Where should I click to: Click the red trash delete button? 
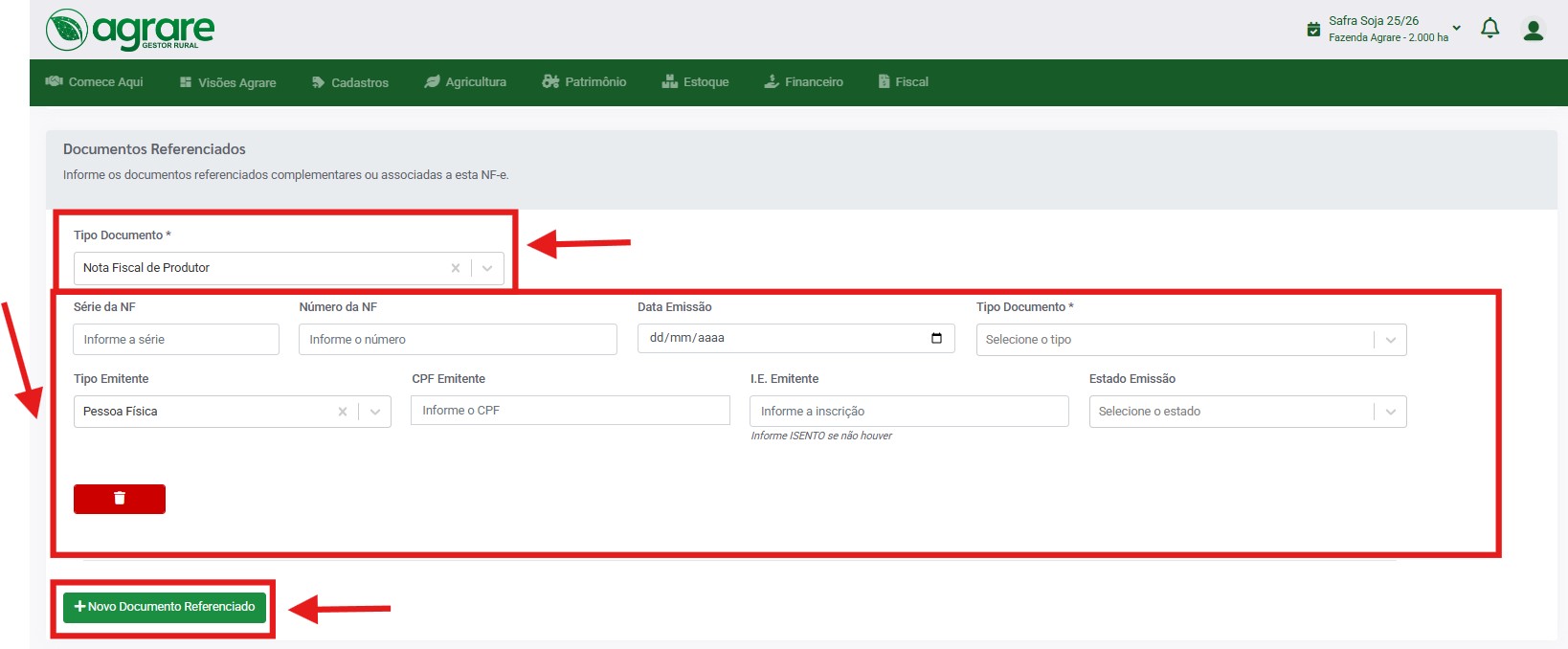(x=120, y=499)
